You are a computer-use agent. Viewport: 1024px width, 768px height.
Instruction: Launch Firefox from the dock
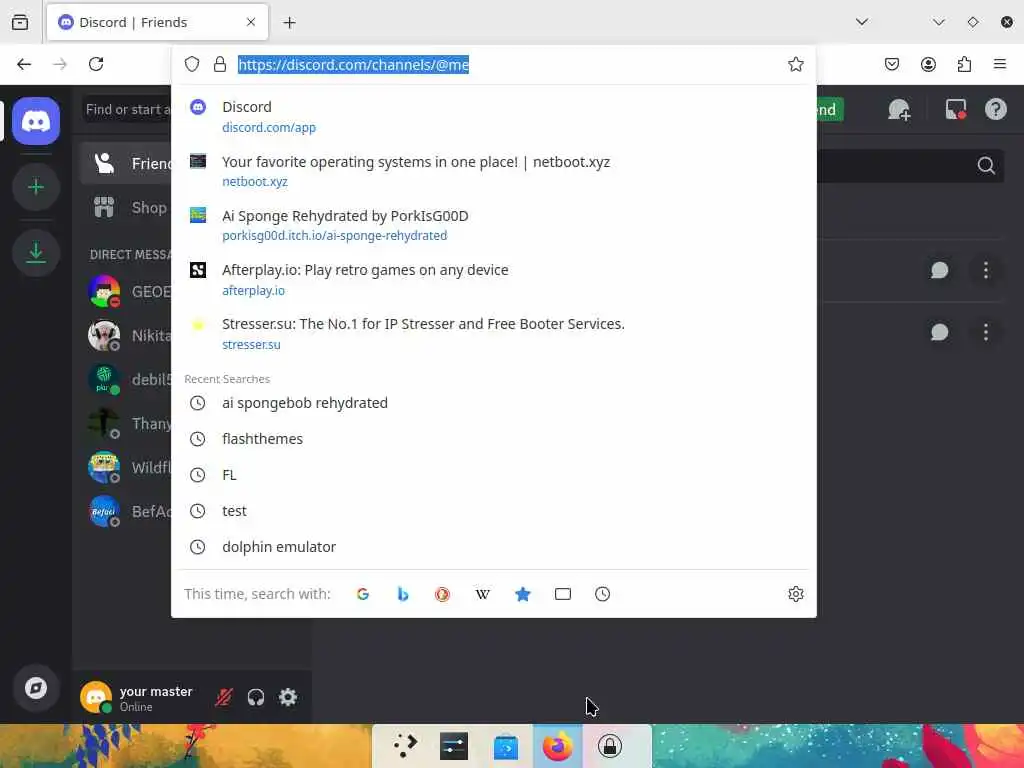coord(558,746)
